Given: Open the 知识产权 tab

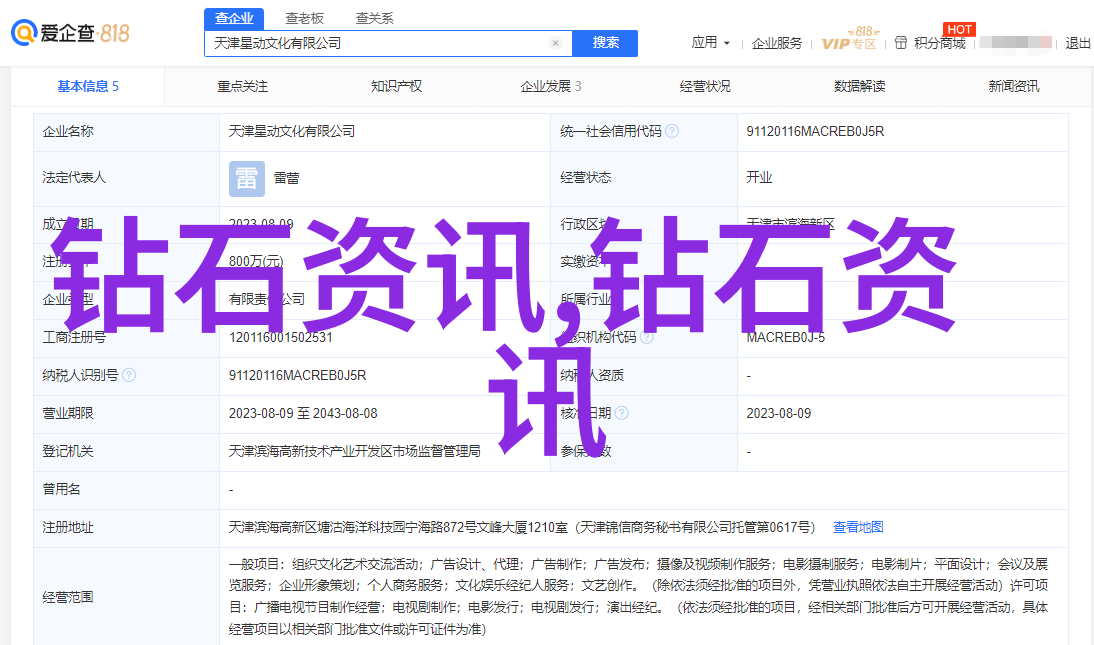Looking at the screenshot, I should pyautogui.click(x=396, y=87).
